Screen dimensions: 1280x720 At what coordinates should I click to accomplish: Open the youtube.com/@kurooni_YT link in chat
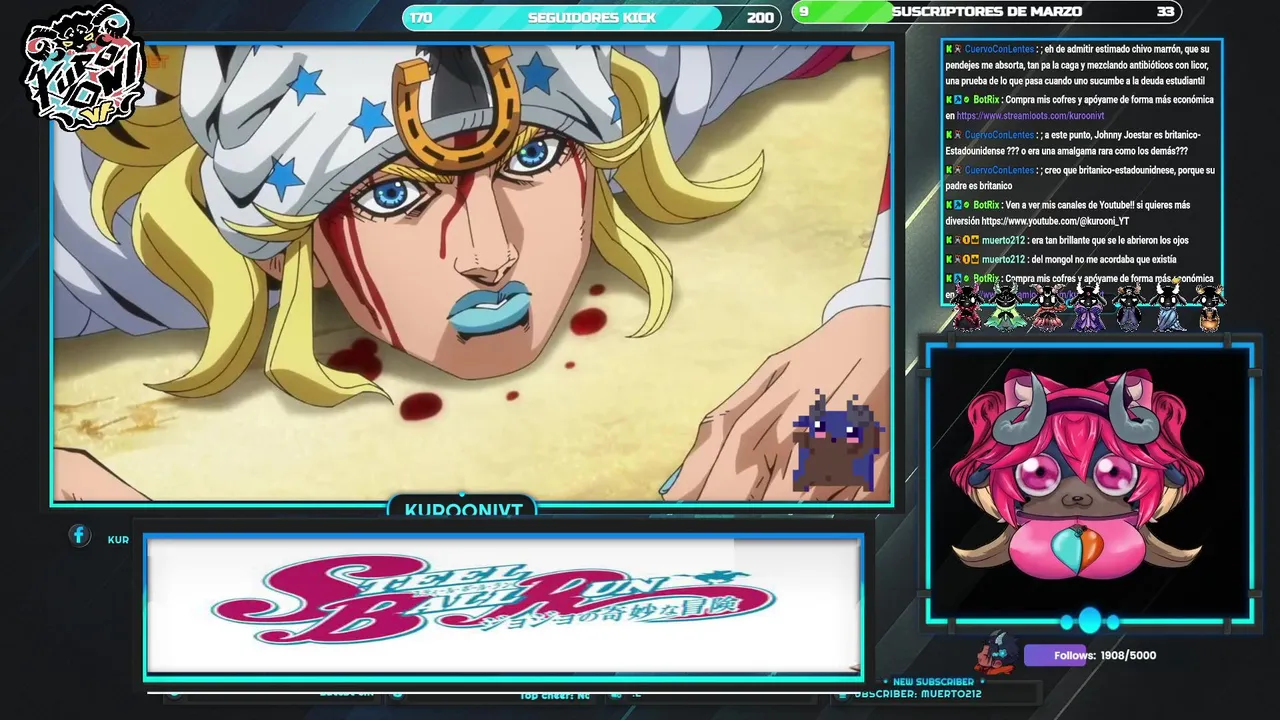click(1055, 221)
